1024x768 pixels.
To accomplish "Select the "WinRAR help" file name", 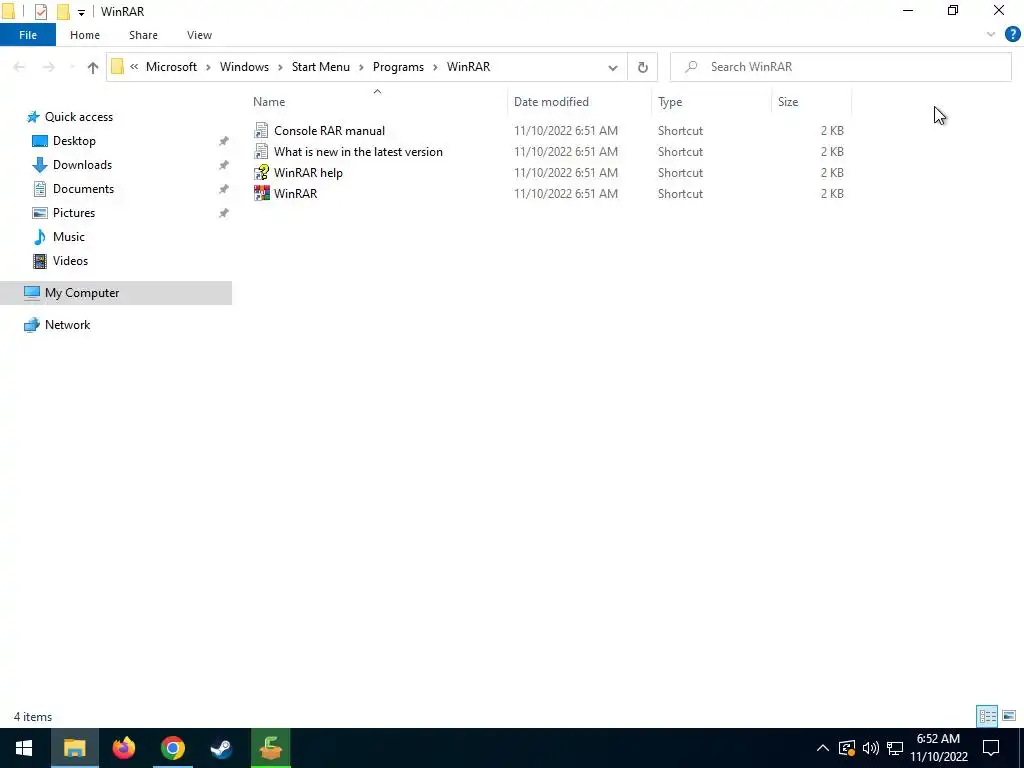I will click(x=308, y=172).
